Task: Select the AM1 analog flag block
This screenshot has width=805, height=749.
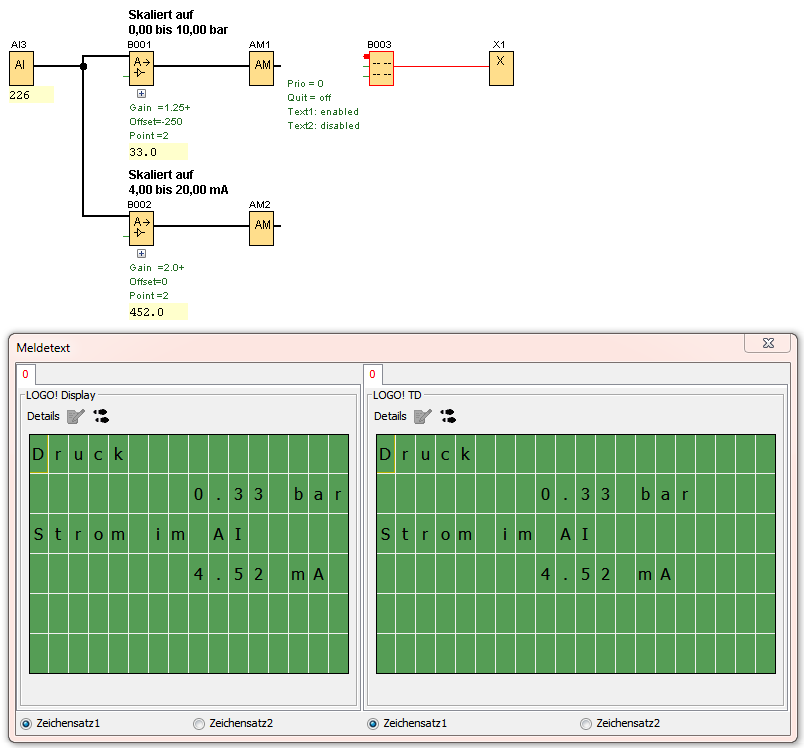Action: [261, 68]
